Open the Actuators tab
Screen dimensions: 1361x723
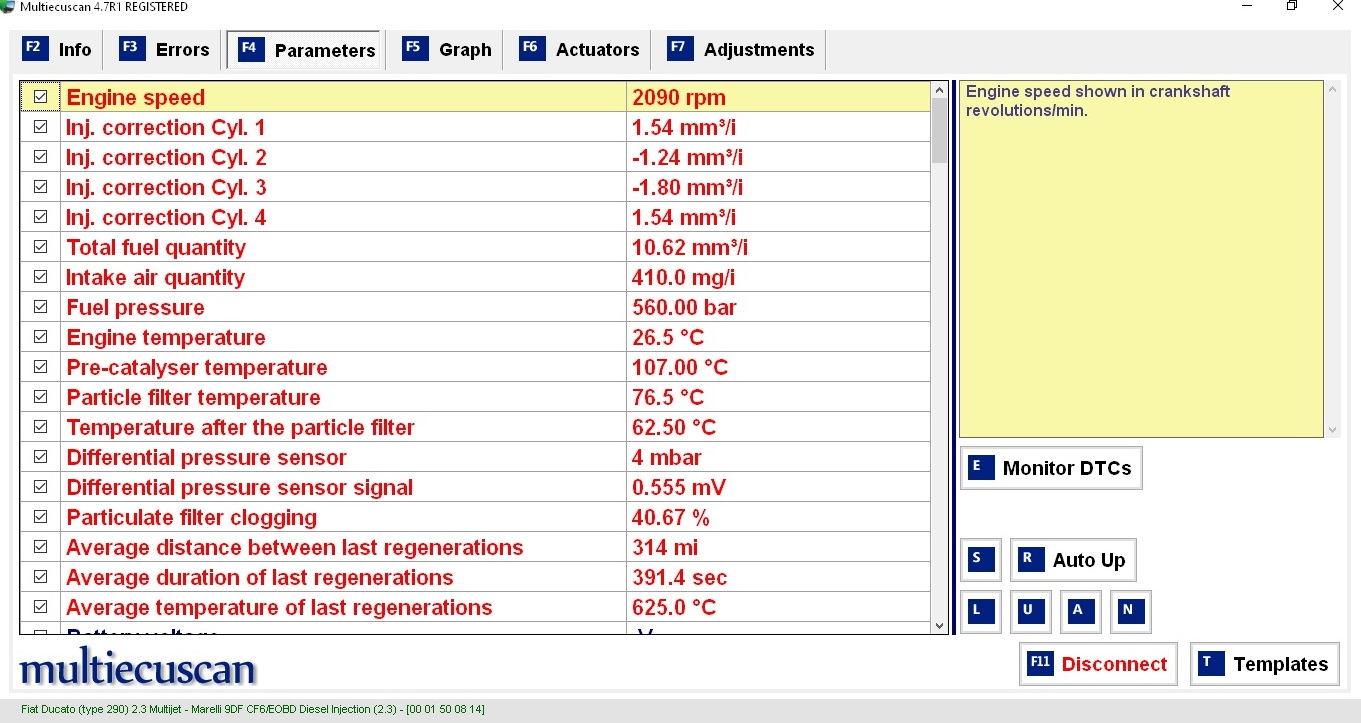coord(580,50)
